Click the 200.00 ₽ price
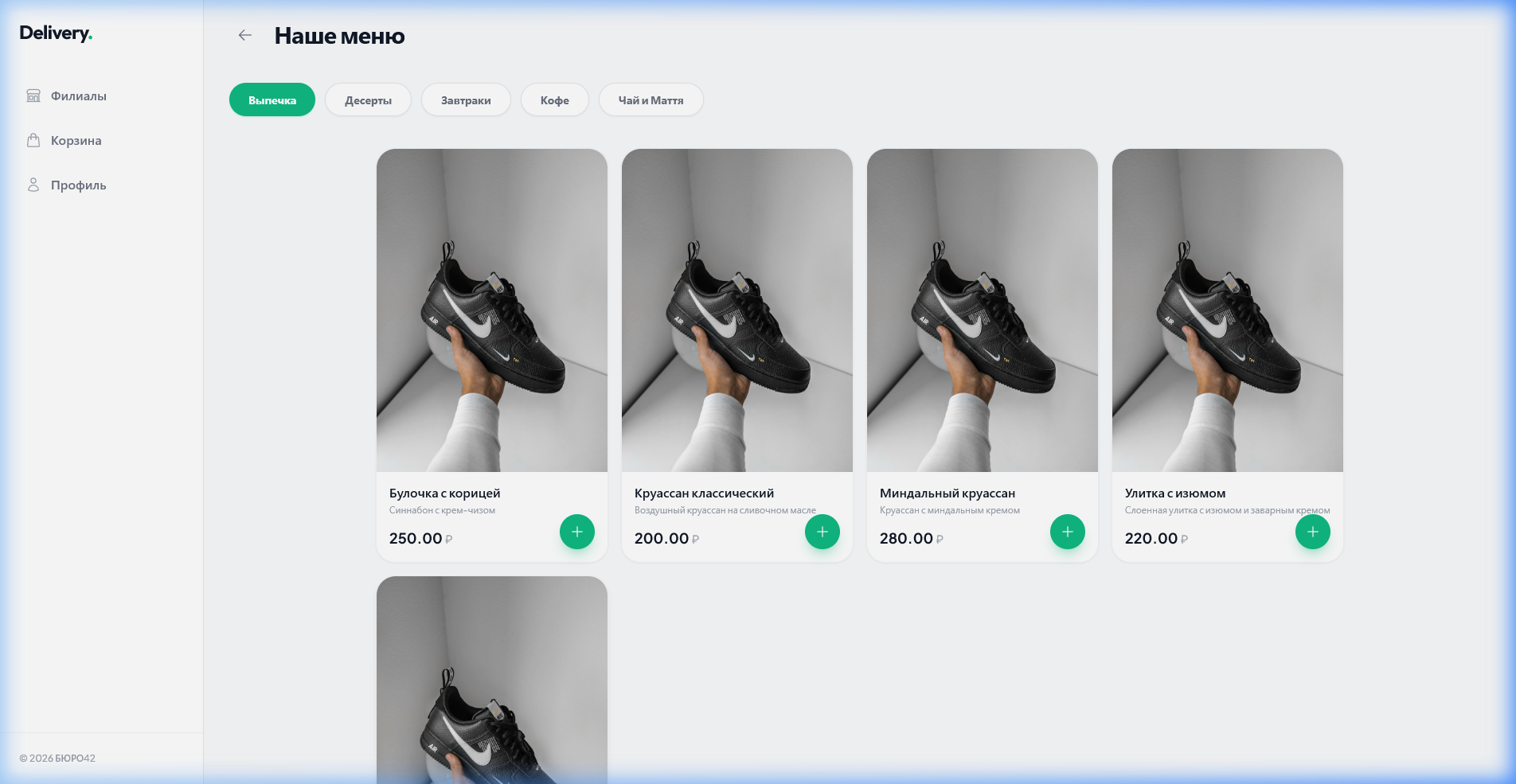This screenshot has width=1516, height=784. 667,539
